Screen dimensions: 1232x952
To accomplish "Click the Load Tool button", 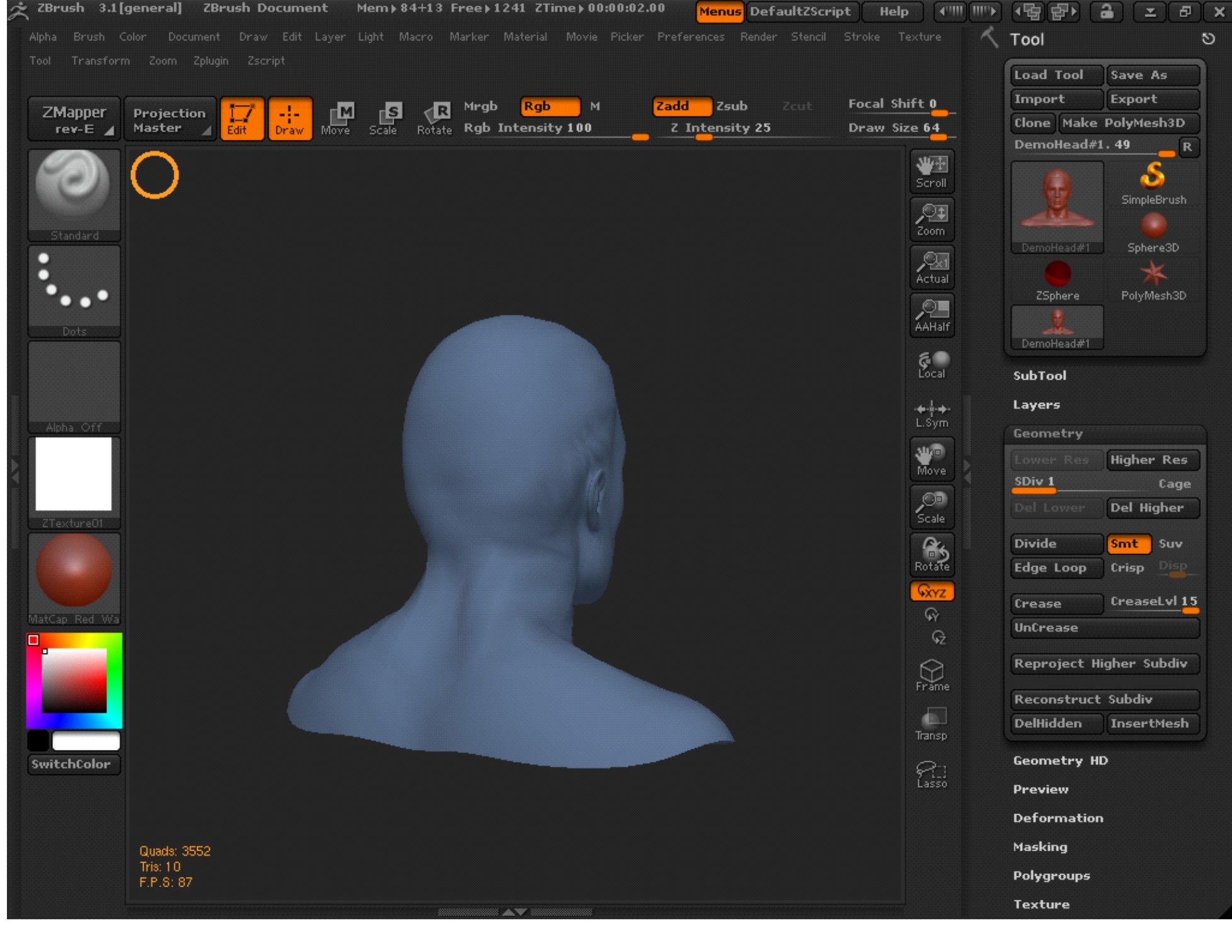I will tap(1056, 75).
